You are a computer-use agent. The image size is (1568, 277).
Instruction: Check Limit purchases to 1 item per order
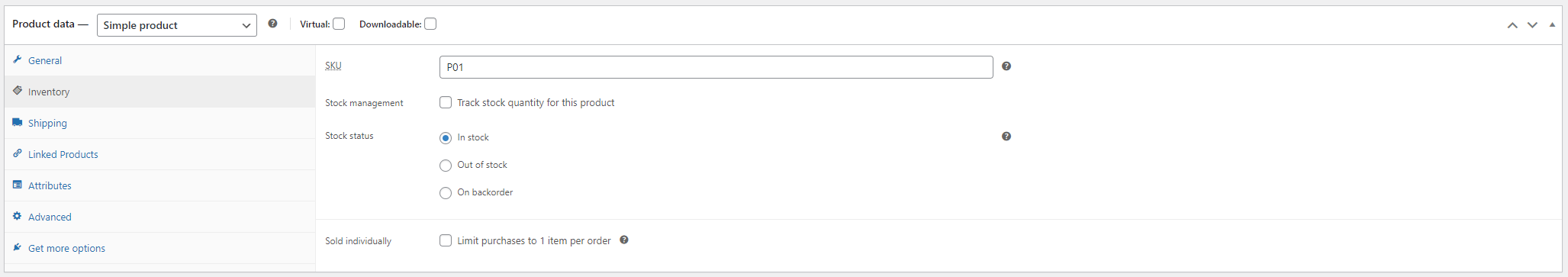pyautogui.click(x=446, y=240)
